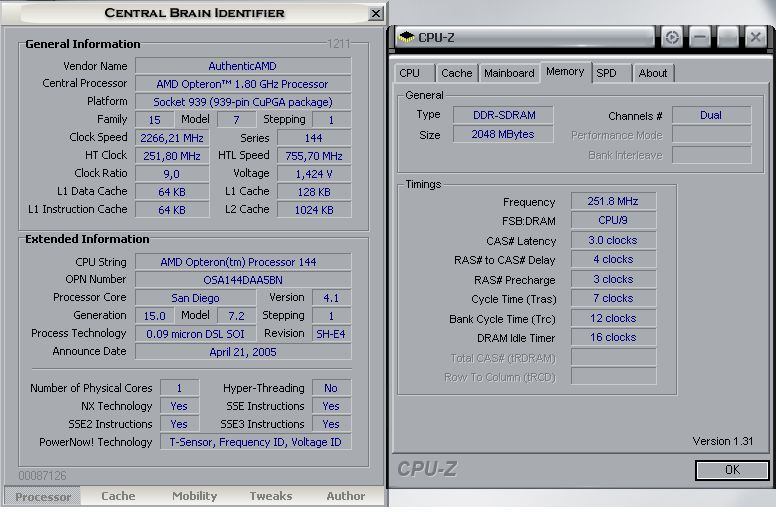Click the CPU String field value
The height and width of the screenshot is (512, 776).
243,262
